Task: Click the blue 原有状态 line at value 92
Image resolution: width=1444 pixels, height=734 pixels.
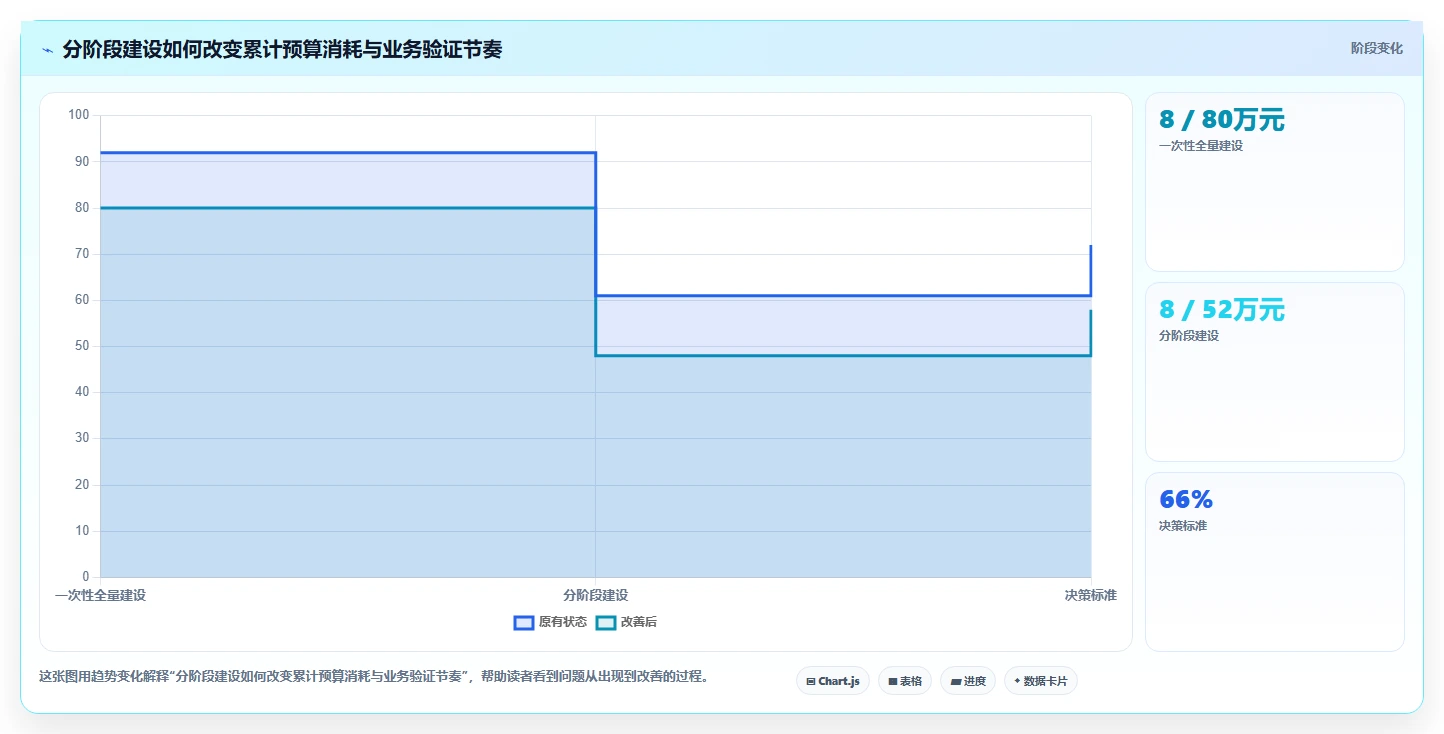Action: (x=348, y=153)
